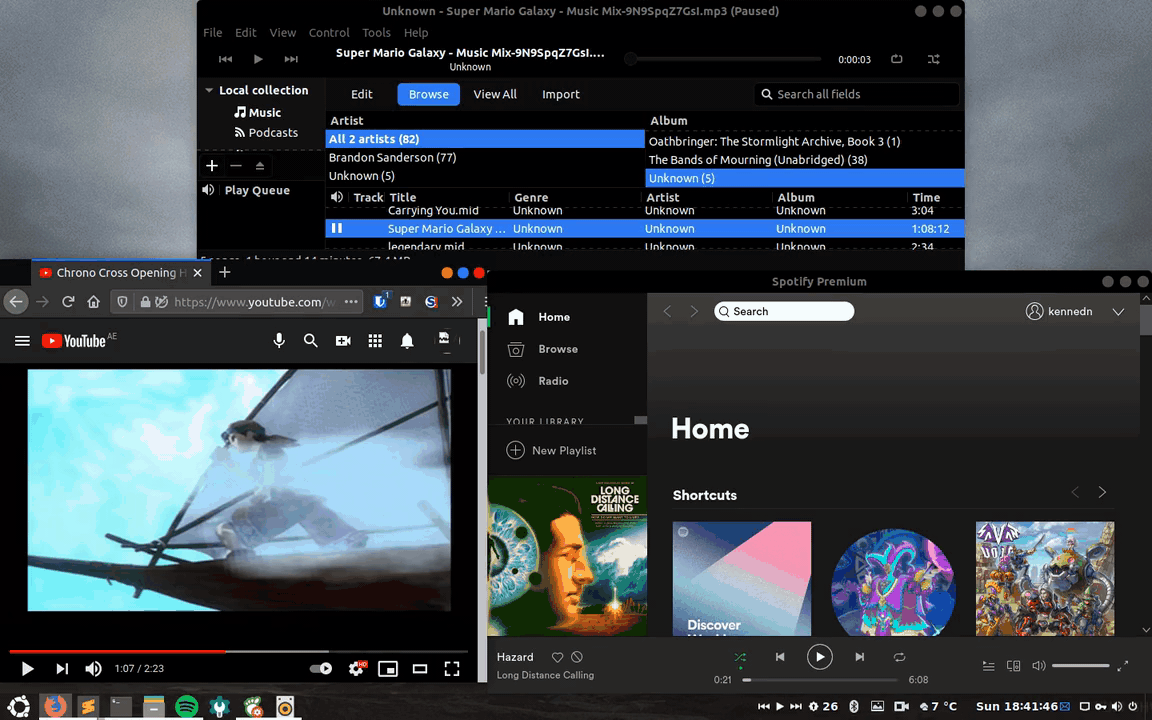Image resolution: width=1152 pixels, height=720 pixels.
Task: Focus the Search all fields box
Action: [x=856, y=94]
